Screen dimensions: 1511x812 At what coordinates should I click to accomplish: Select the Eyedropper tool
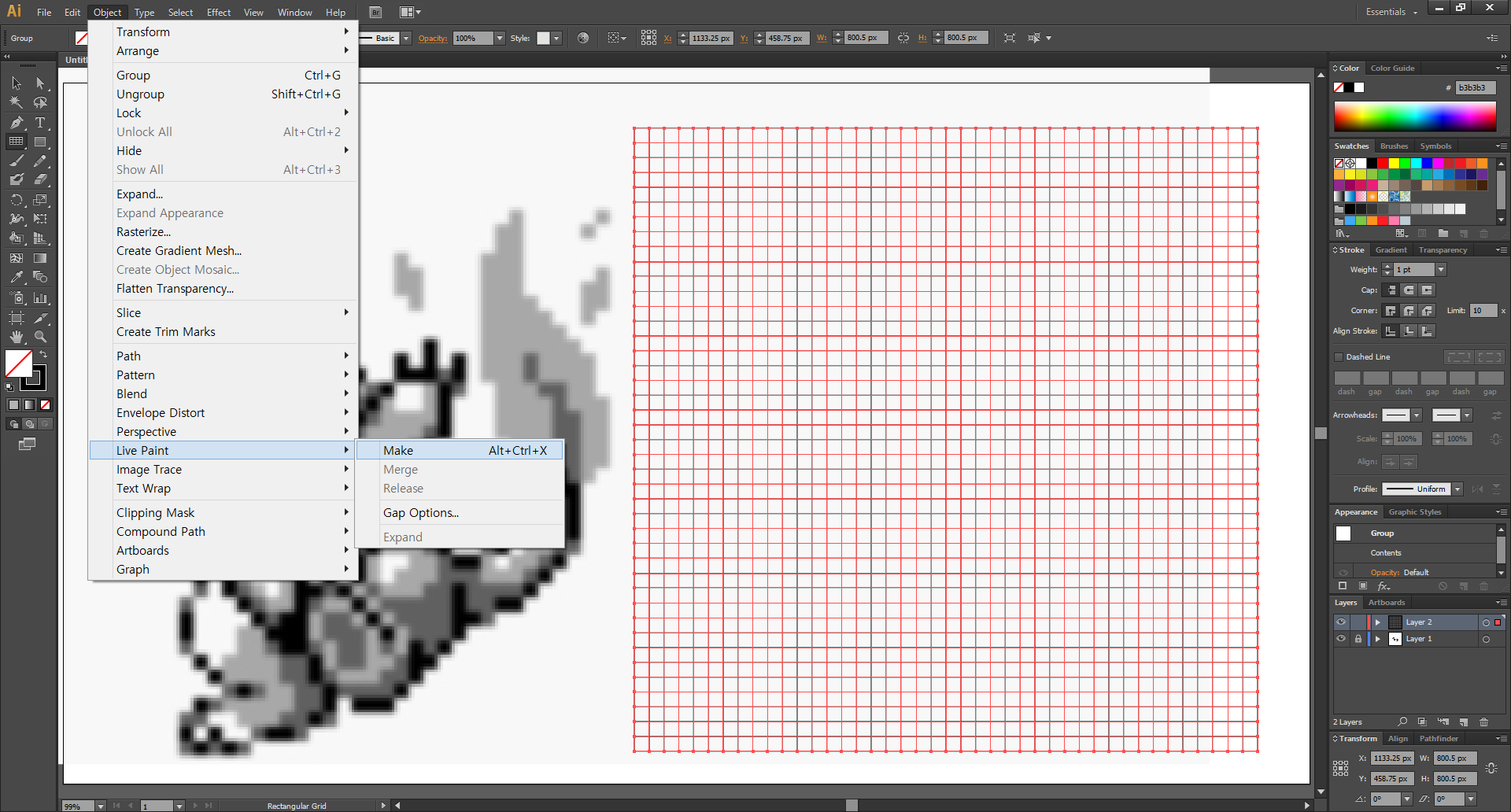(x=17, y=277)
